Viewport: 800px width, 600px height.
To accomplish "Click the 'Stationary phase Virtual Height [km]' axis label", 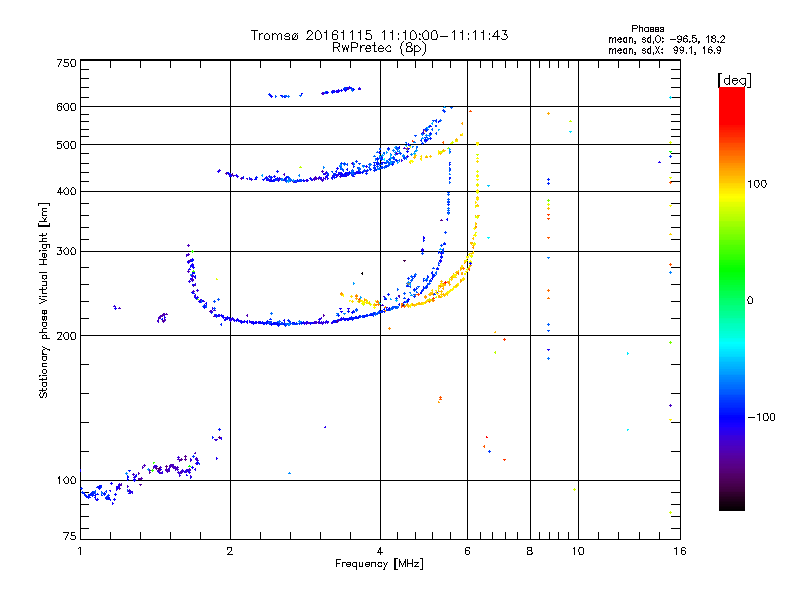I will (44, 300).
